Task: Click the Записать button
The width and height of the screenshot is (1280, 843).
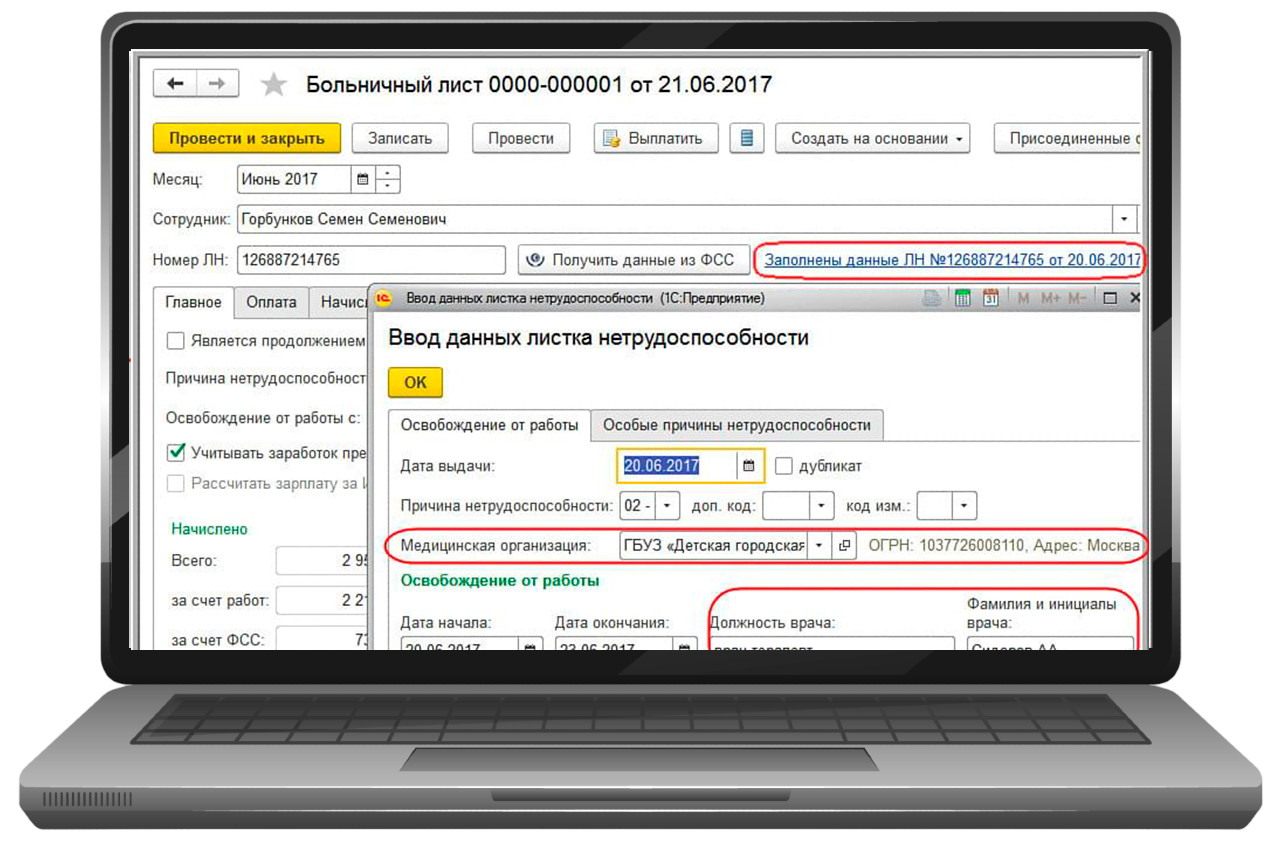Action: (400, 138)
